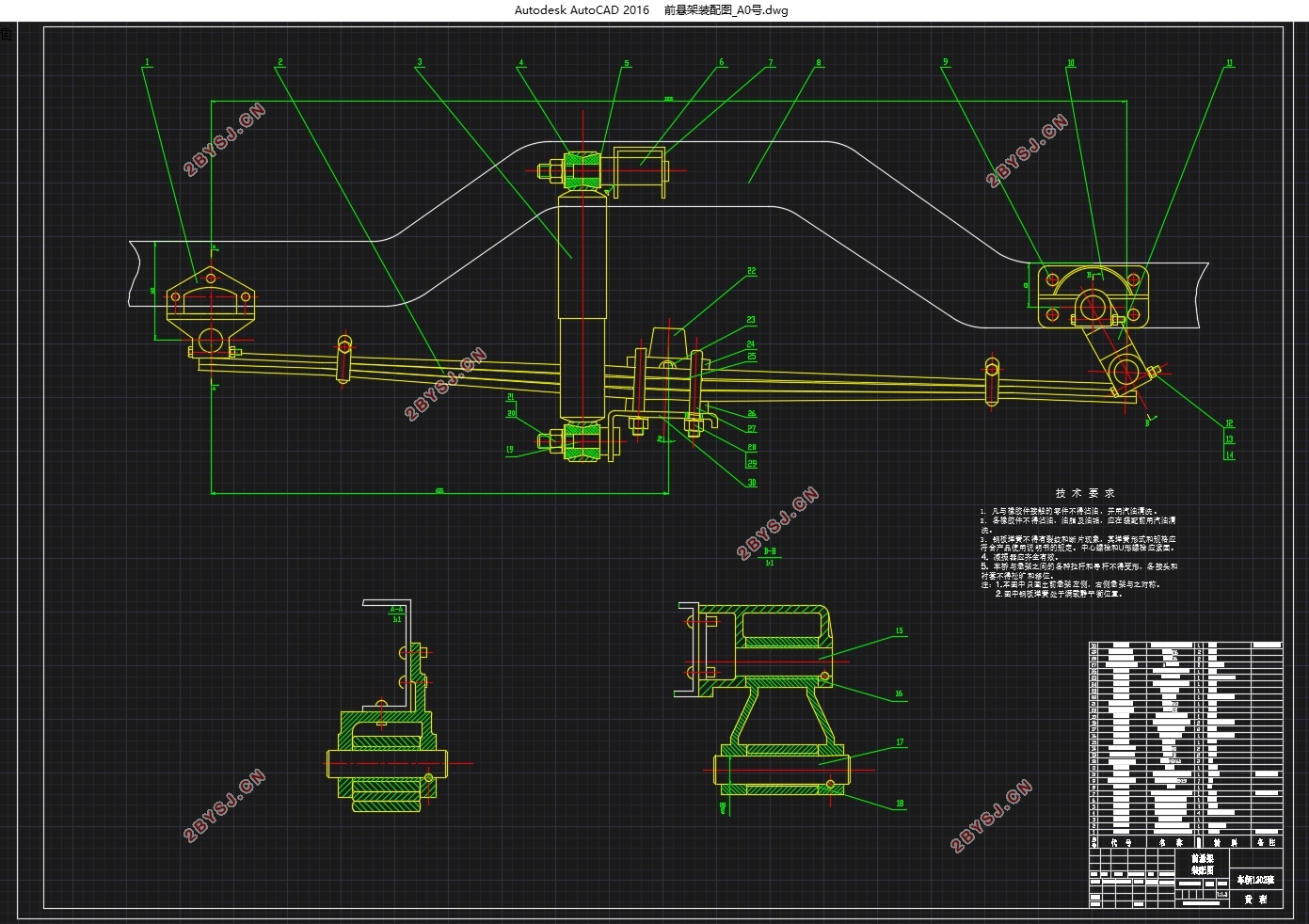Click balloon number 21 by lower bushing
Screen dimensions: 1309x924
511,398
